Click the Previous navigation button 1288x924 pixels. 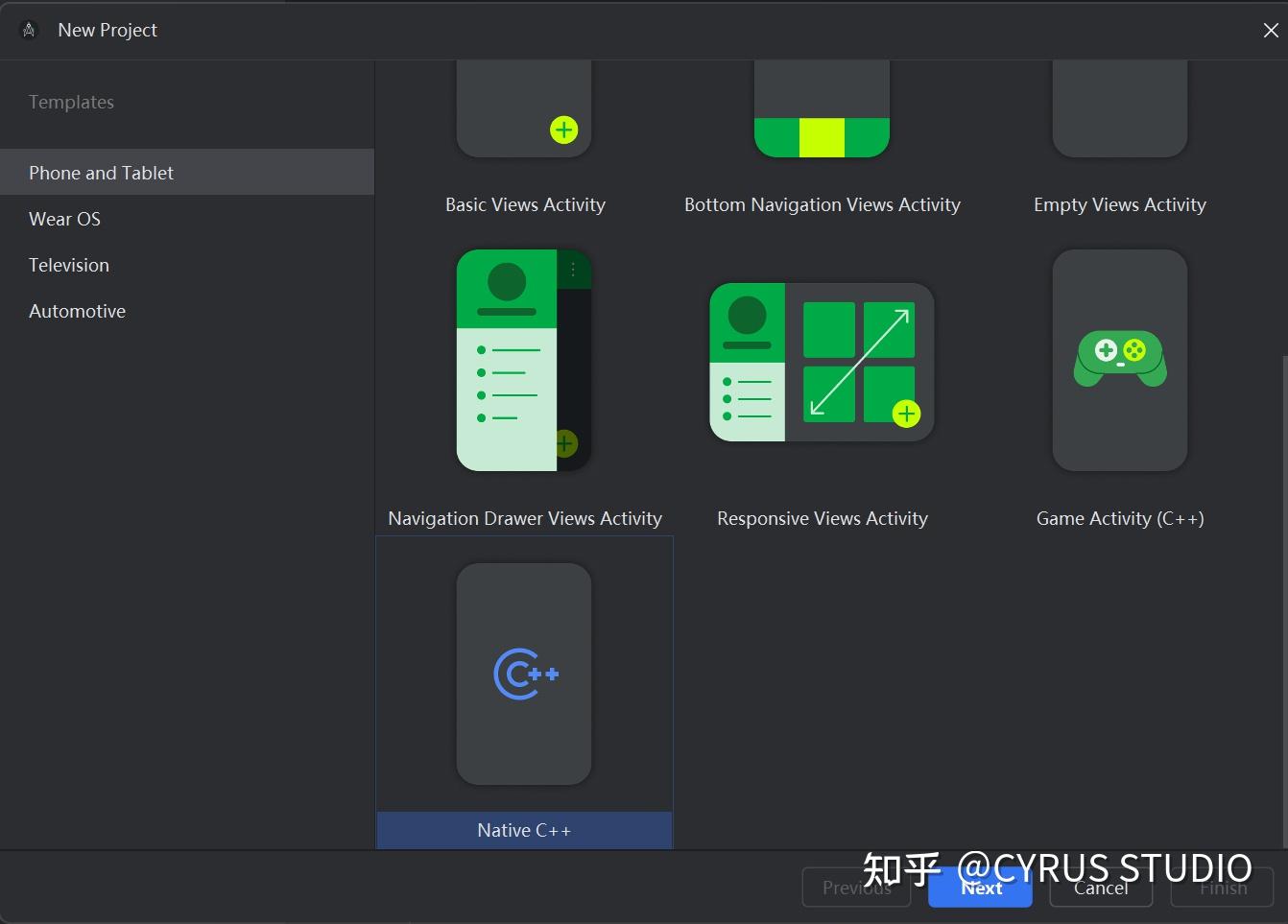click(x=856, y=888)
